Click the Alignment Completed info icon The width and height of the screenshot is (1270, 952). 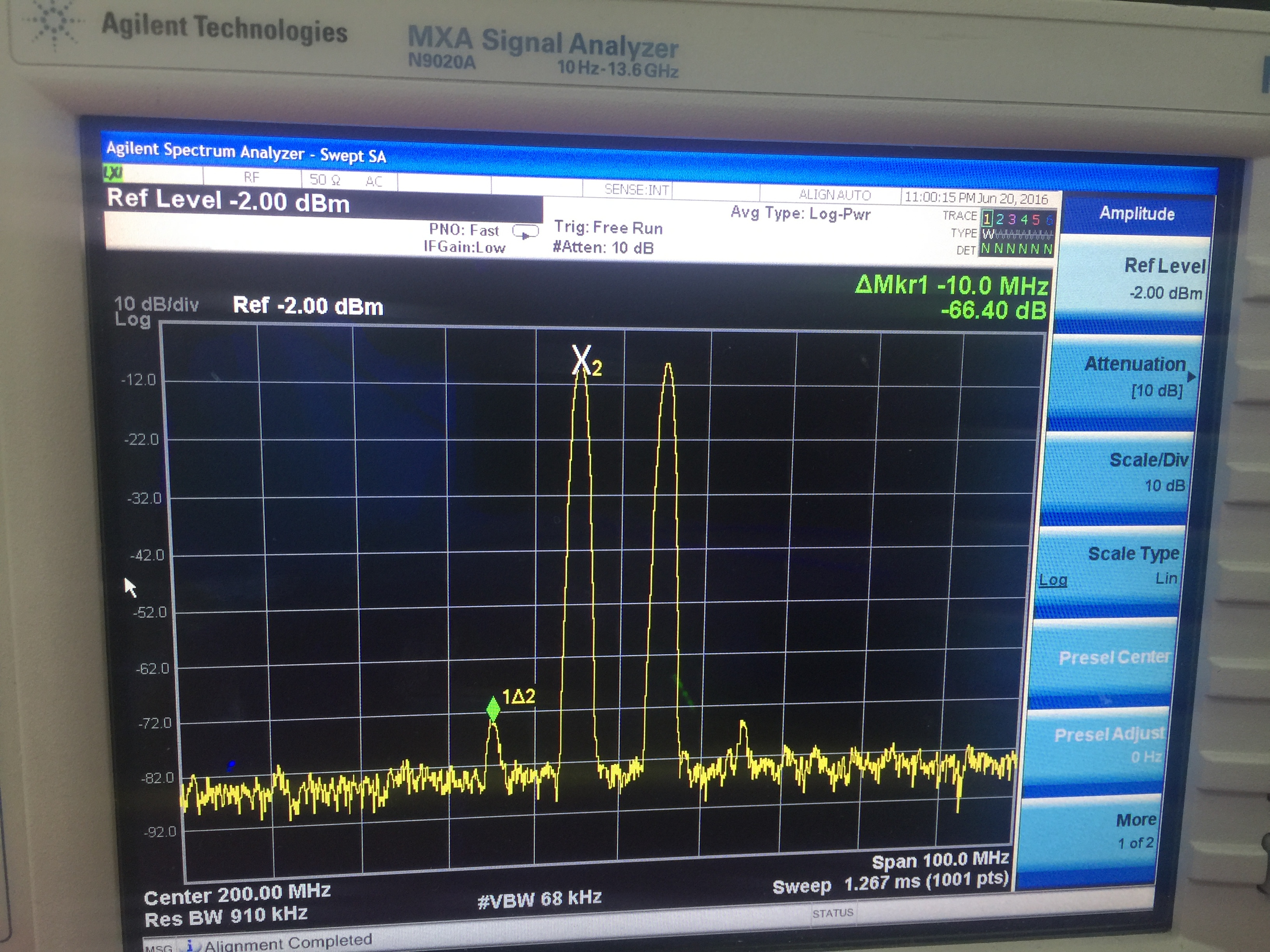[x=190, y=945]
